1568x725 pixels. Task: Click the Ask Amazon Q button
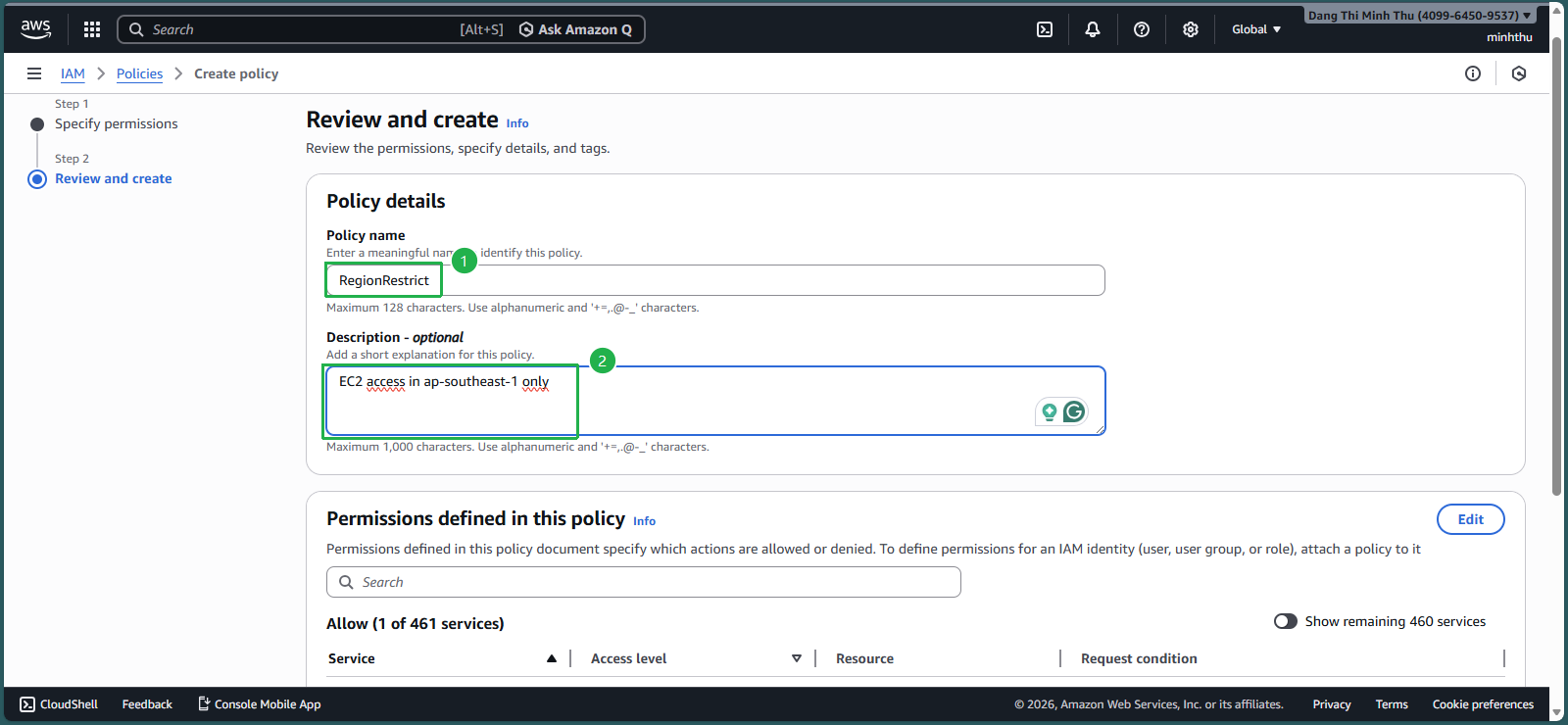575,29
